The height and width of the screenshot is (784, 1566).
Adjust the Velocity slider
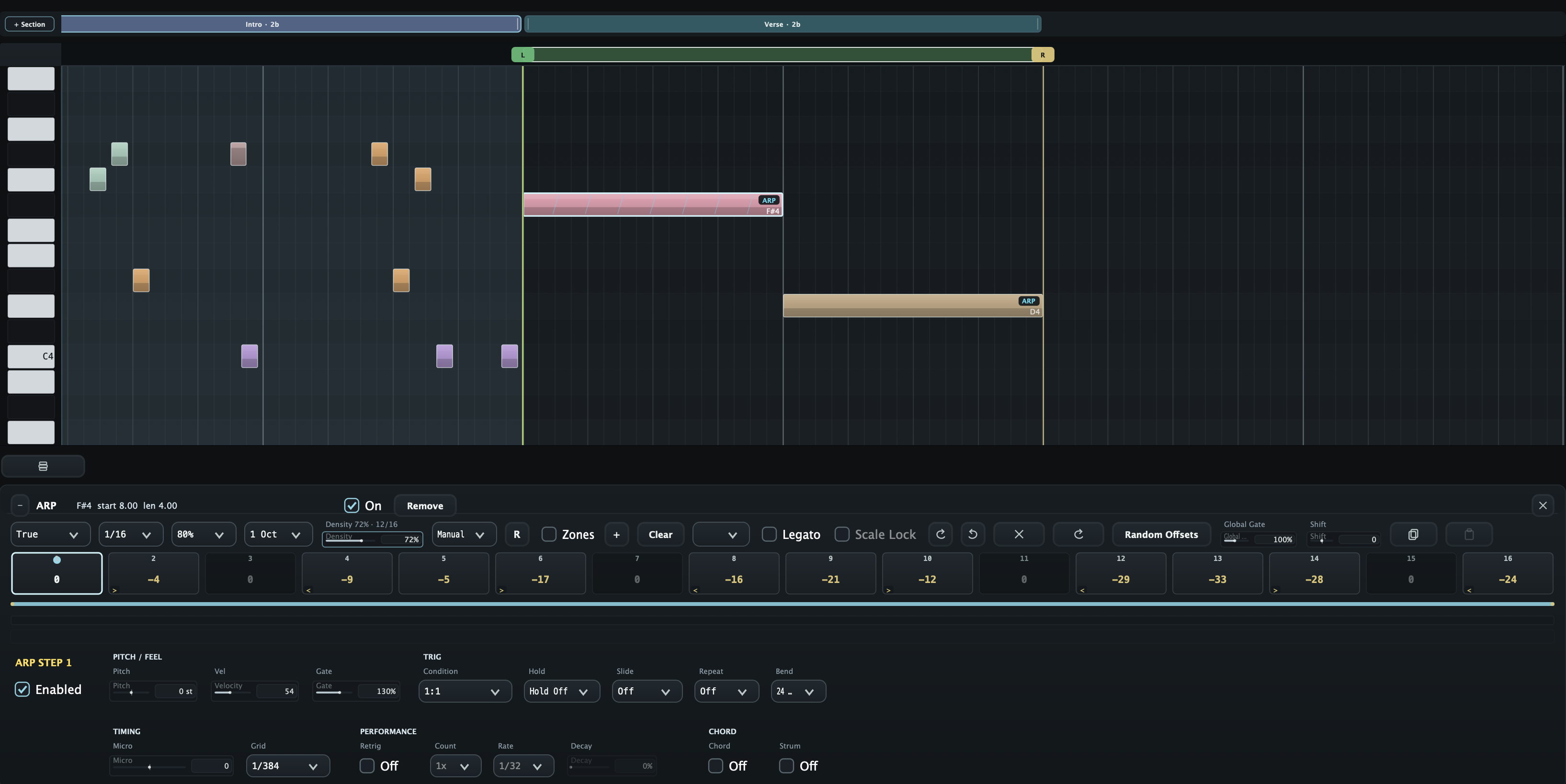coord(233,692)
